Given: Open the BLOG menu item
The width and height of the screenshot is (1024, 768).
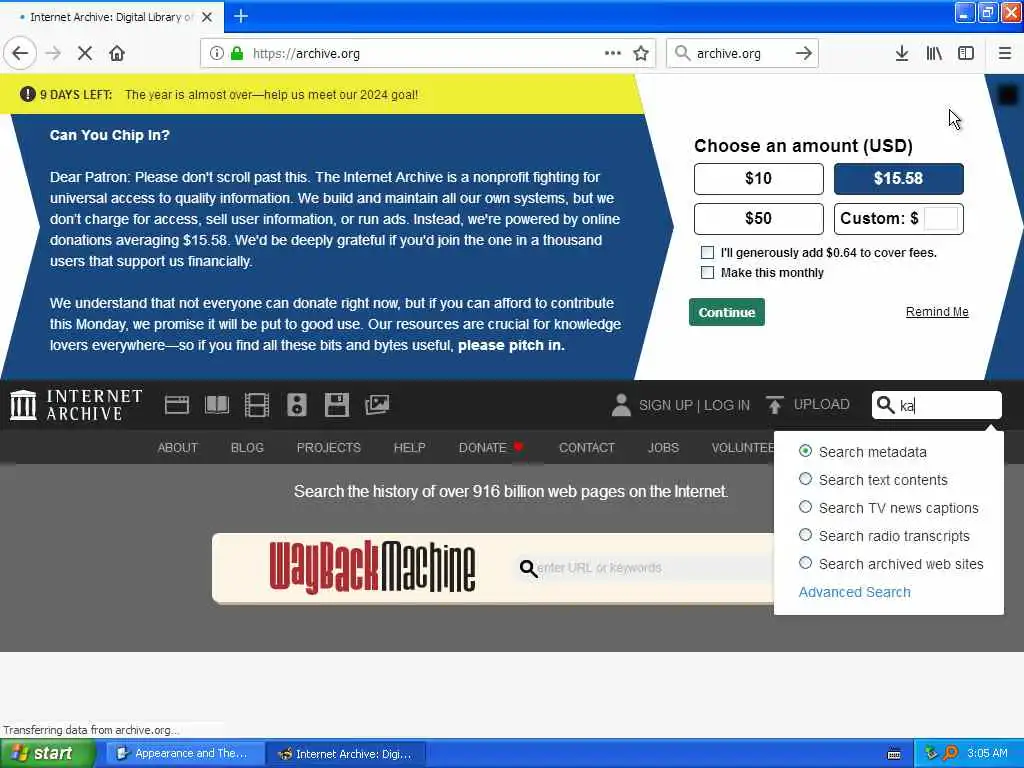Looking at the screenshot, I should (x=247, y=447).
